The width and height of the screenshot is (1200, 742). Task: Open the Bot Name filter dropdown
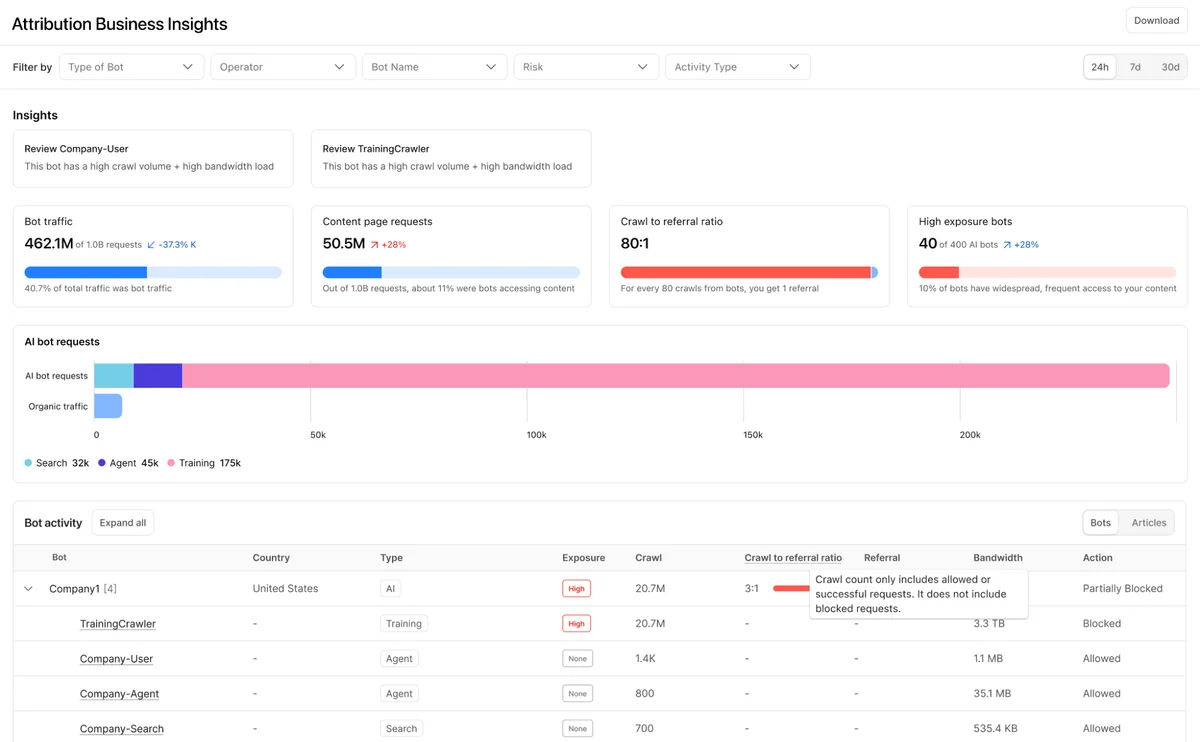pyautogui.click(x=434, y=67)
